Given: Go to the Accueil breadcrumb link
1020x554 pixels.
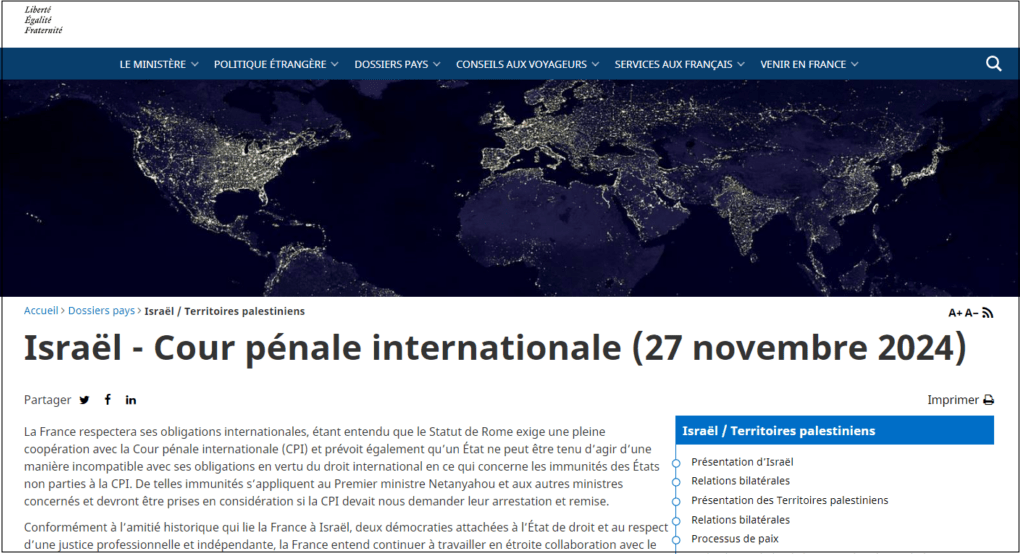Looking at the screenshot, I should (41, 311).
